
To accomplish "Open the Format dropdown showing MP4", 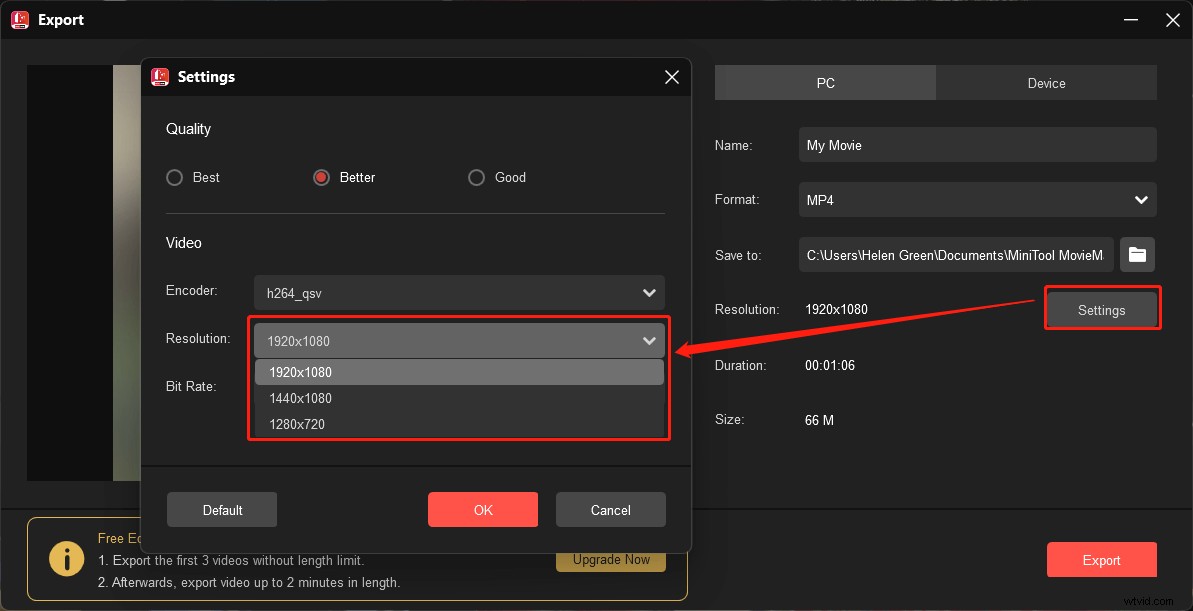I will click(977, 200).
